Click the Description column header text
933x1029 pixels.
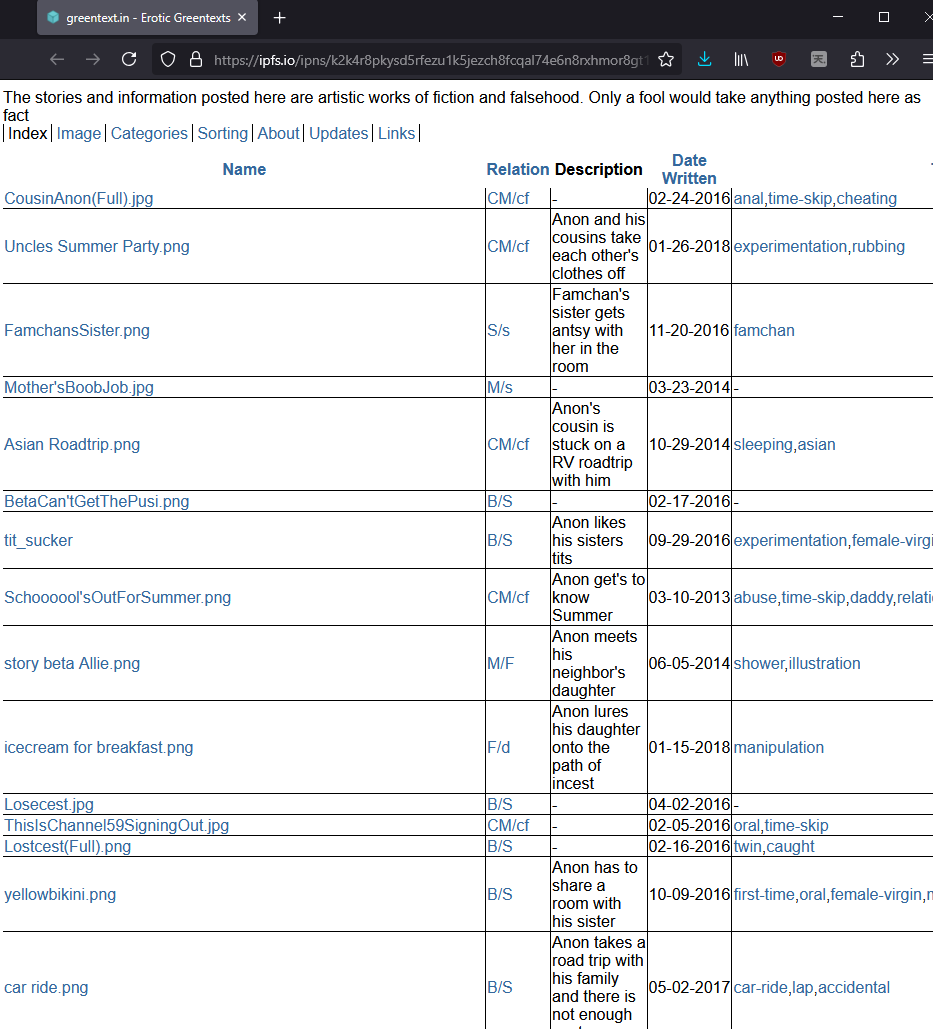598,169
